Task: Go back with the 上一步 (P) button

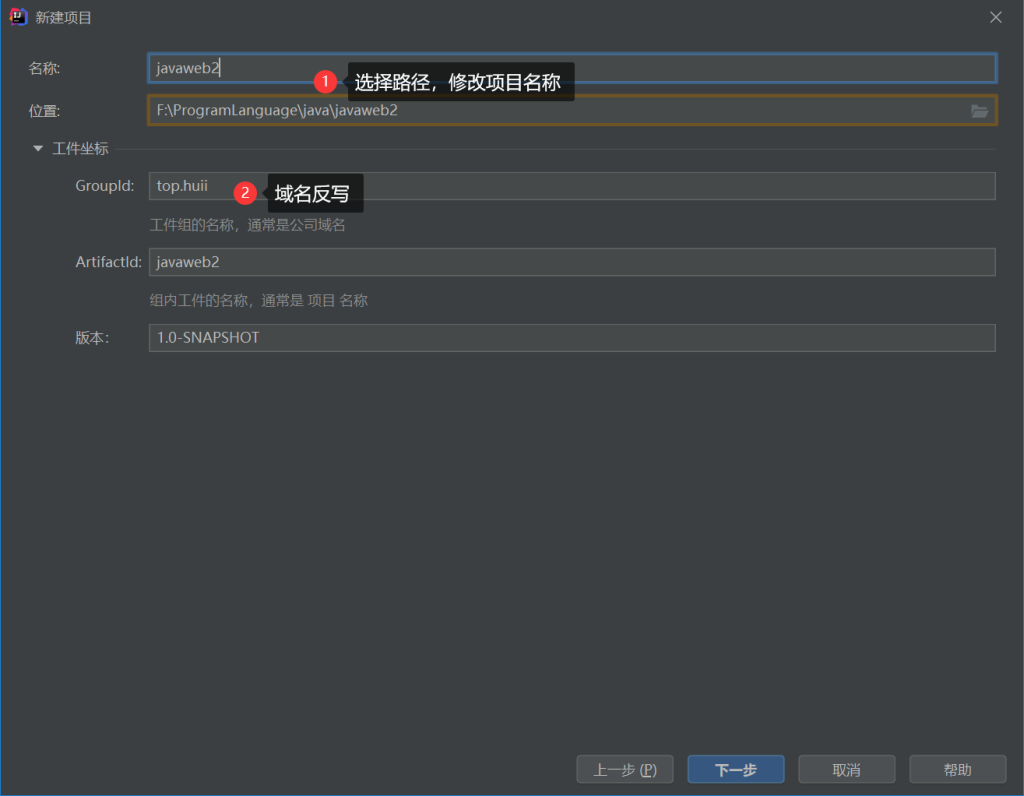Action: click(625, 770)
